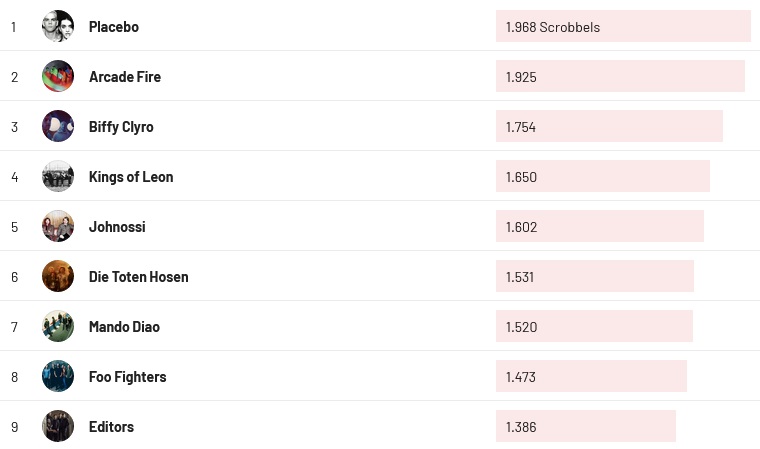Open the Placebo artist link
760x449 pixels.
pos(114,27)
